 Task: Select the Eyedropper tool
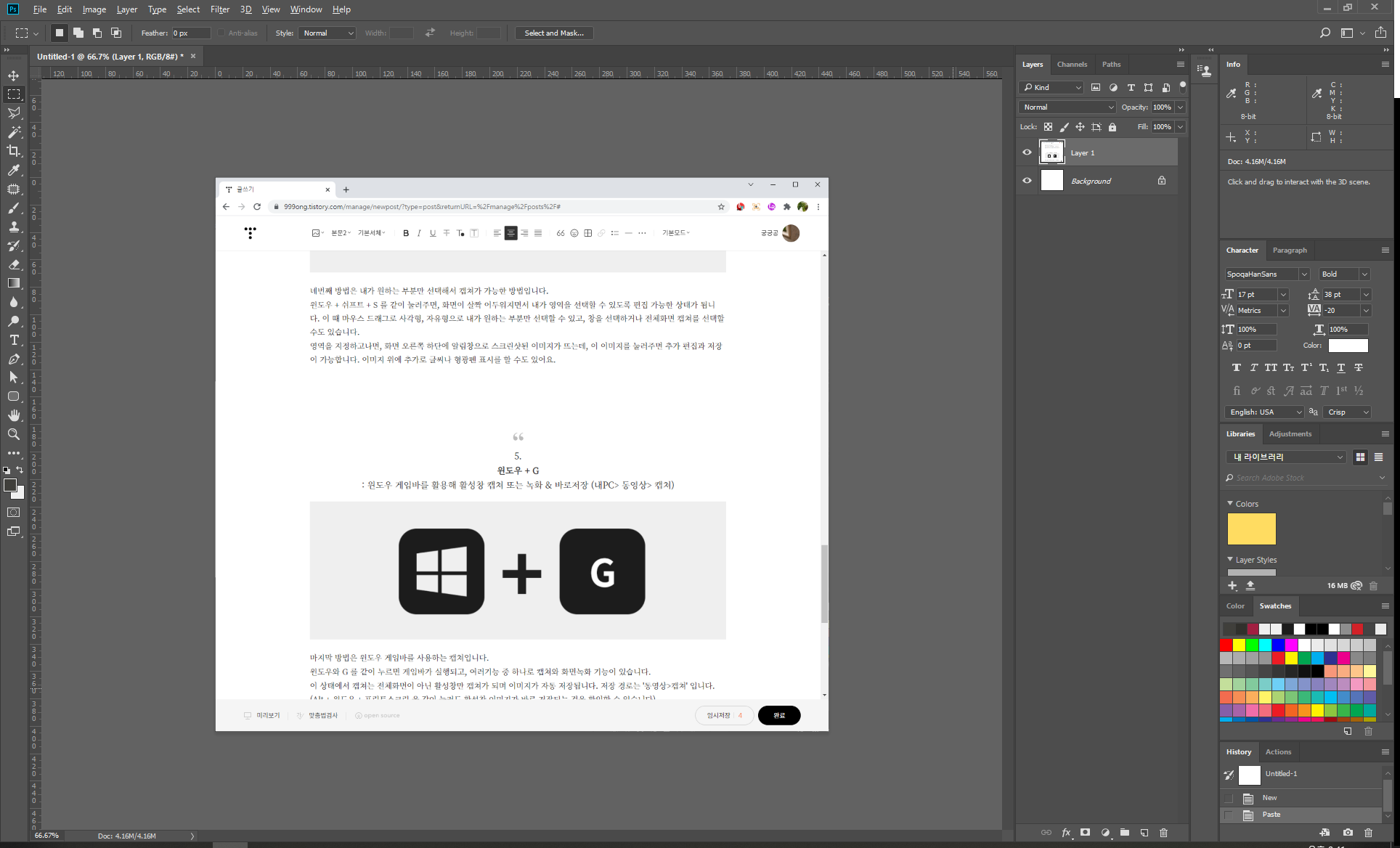click(14, 170)
